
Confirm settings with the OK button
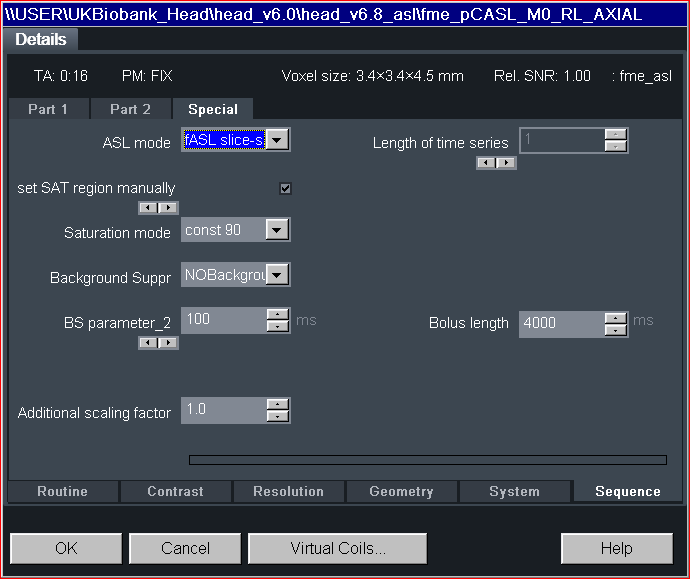click(66, 548)
